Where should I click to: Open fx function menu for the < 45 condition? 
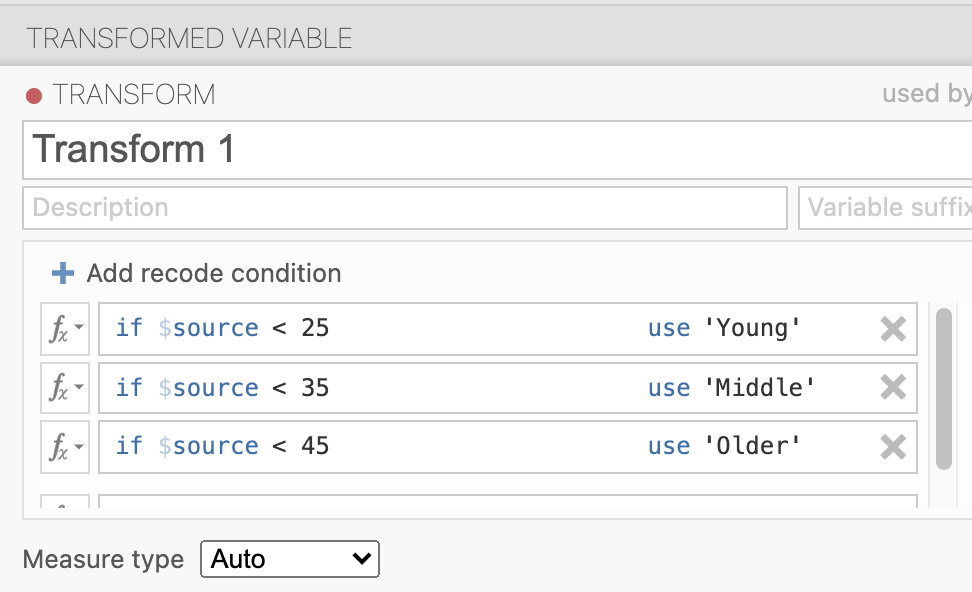click(x=65, y=446)
